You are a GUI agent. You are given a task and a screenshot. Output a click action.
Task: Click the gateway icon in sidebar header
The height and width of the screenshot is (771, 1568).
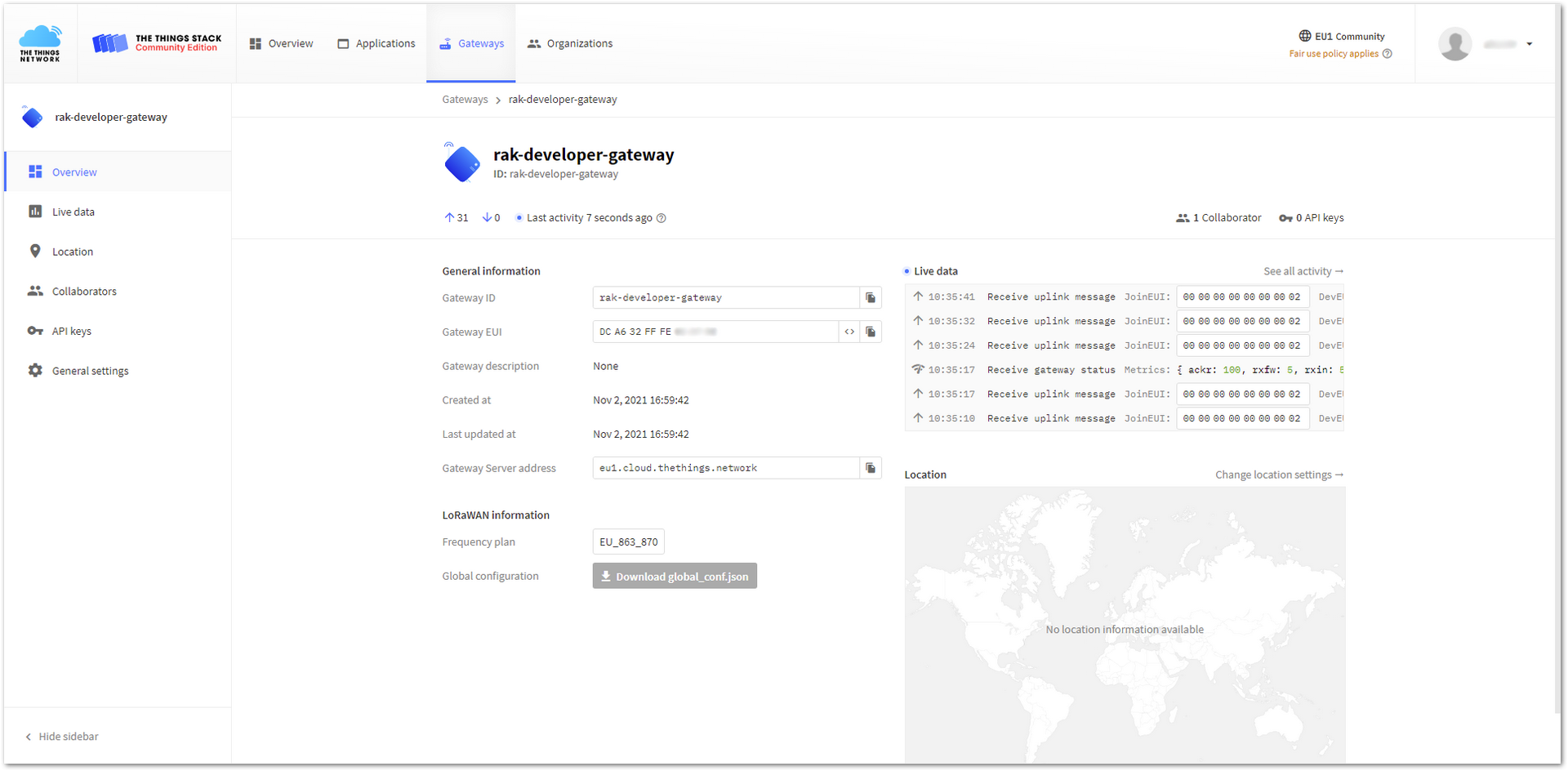click(33, 117)
